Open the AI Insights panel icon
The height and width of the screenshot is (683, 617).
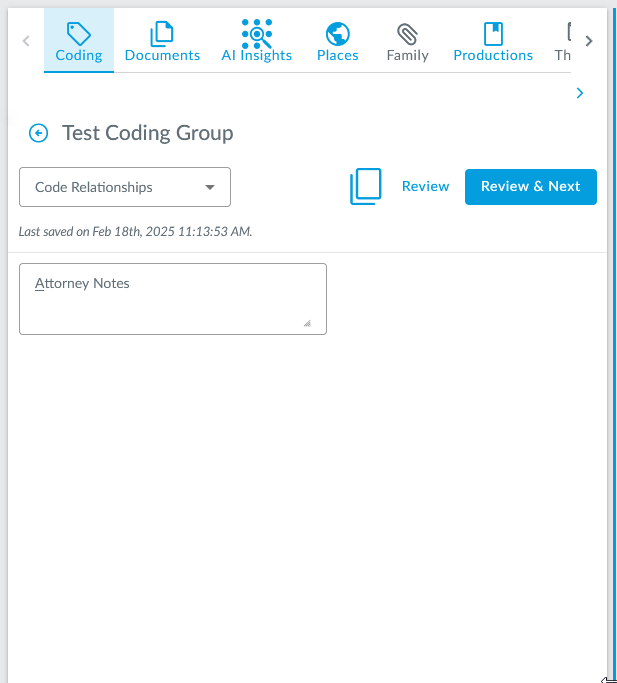257,34
